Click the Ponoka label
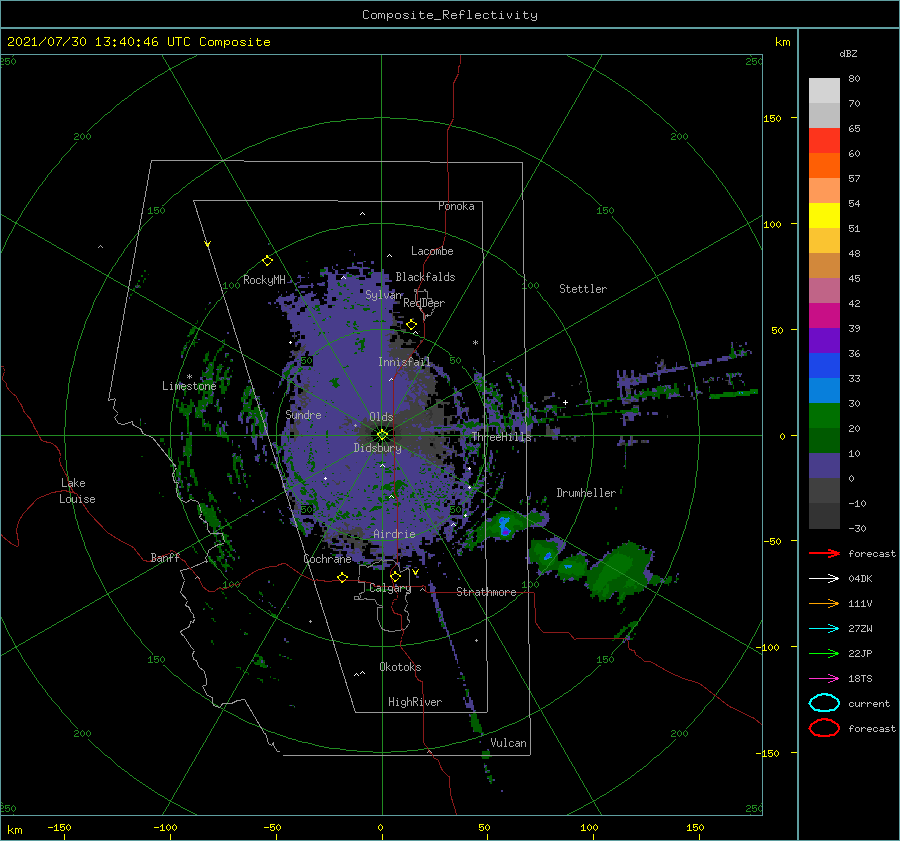 [456, 206]
